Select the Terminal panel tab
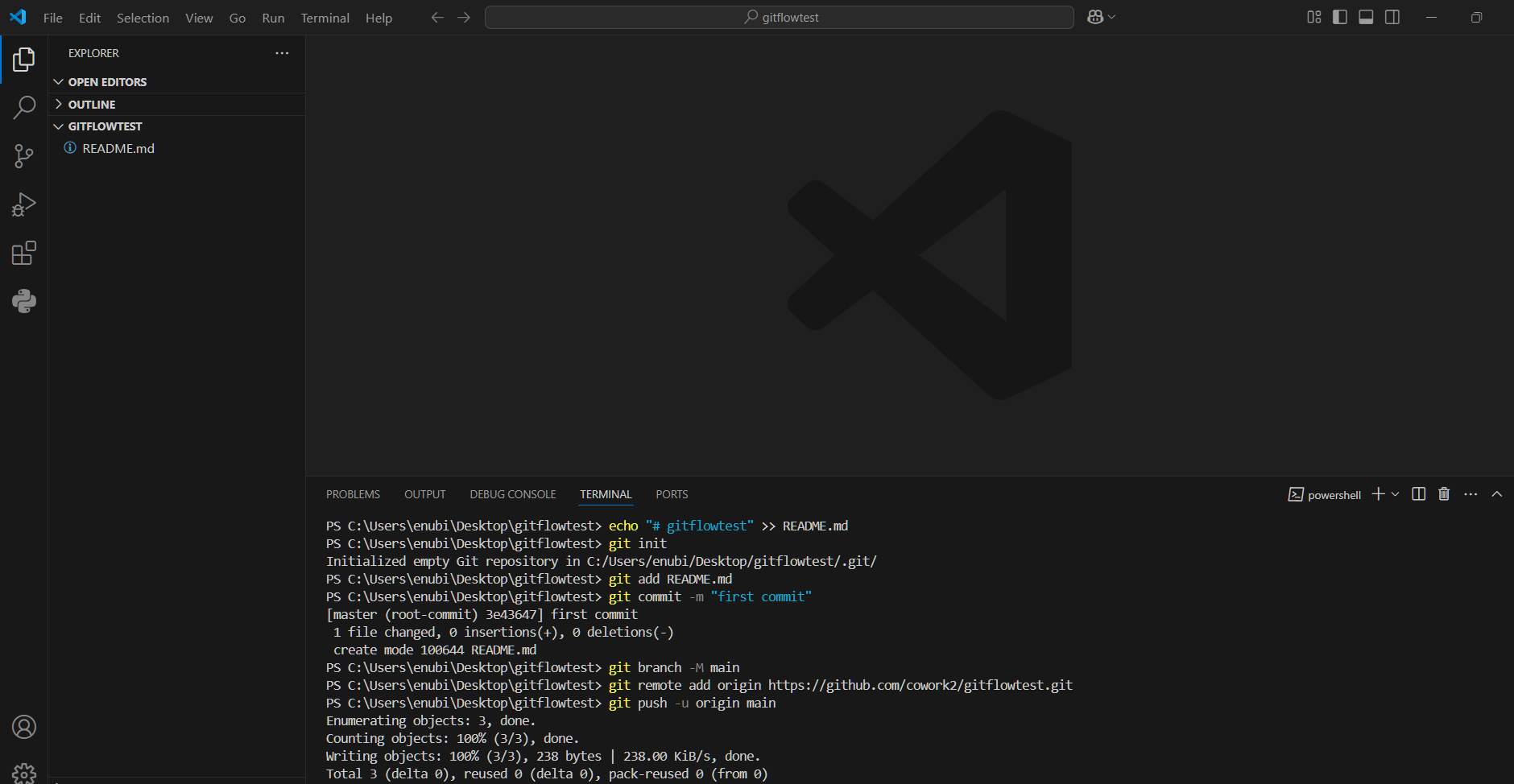The height and width of the screenshot is (784, 1514). [x=606, y=494]
